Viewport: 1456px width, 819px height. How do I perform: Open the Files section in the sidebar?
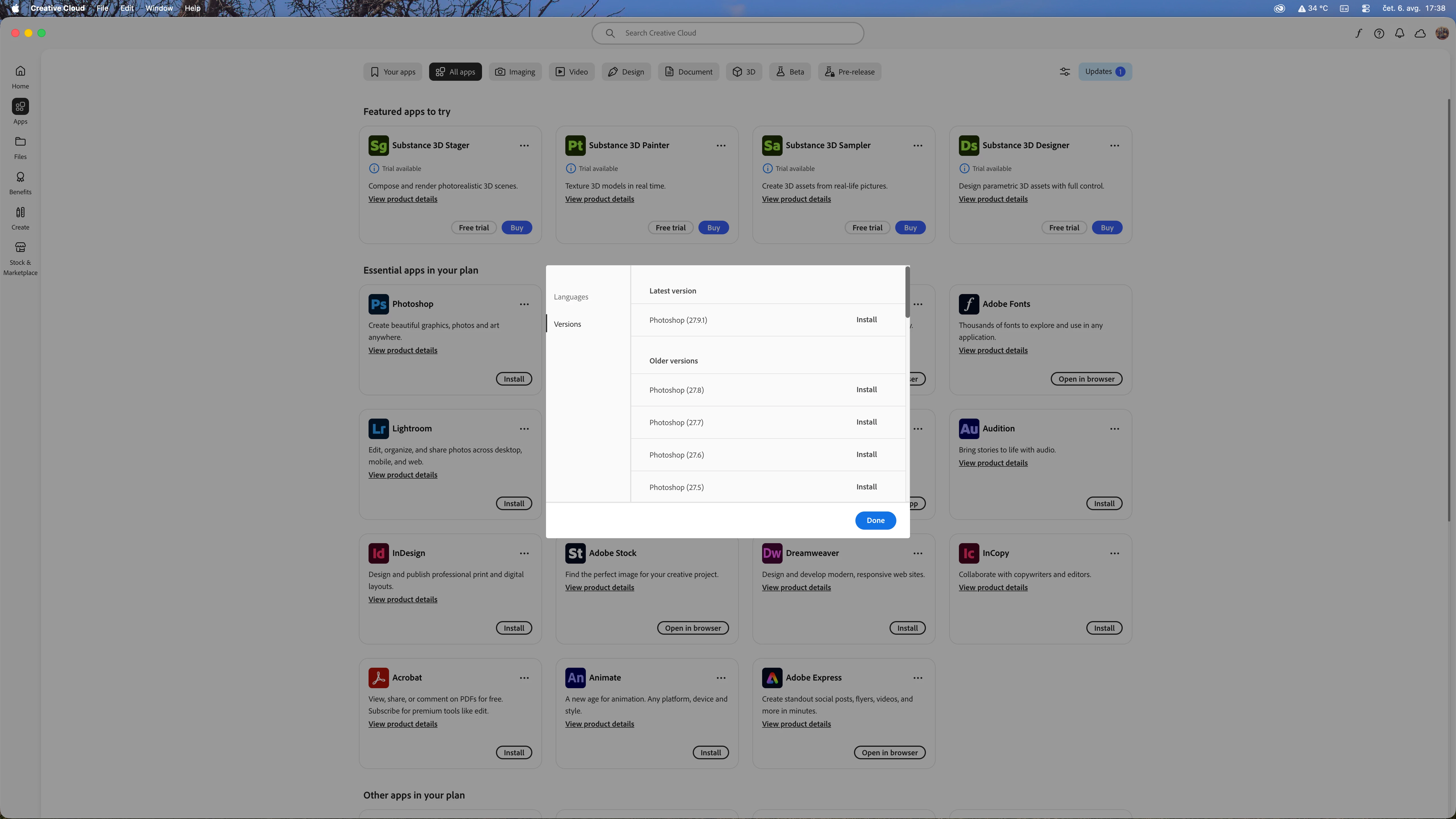coord(20,148)
